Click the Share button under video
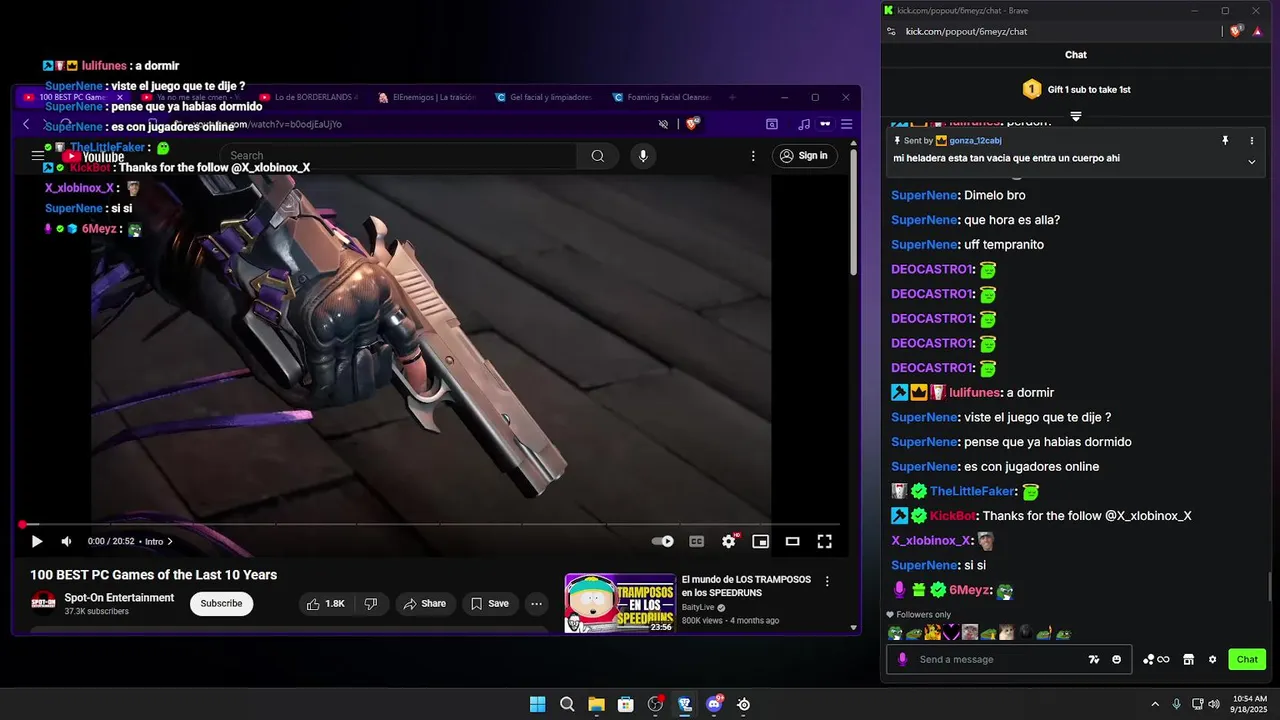This screenshot has height=720, width=1280. 424,604
